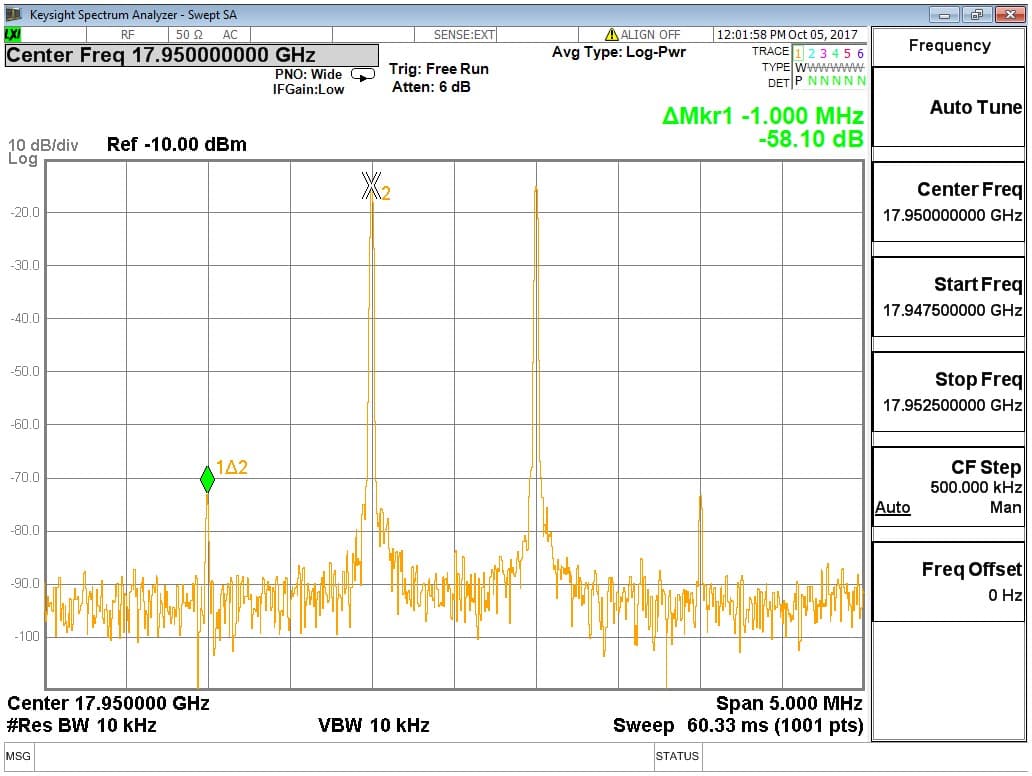
Task: Select trace 2 indicator
Action: 811,53
